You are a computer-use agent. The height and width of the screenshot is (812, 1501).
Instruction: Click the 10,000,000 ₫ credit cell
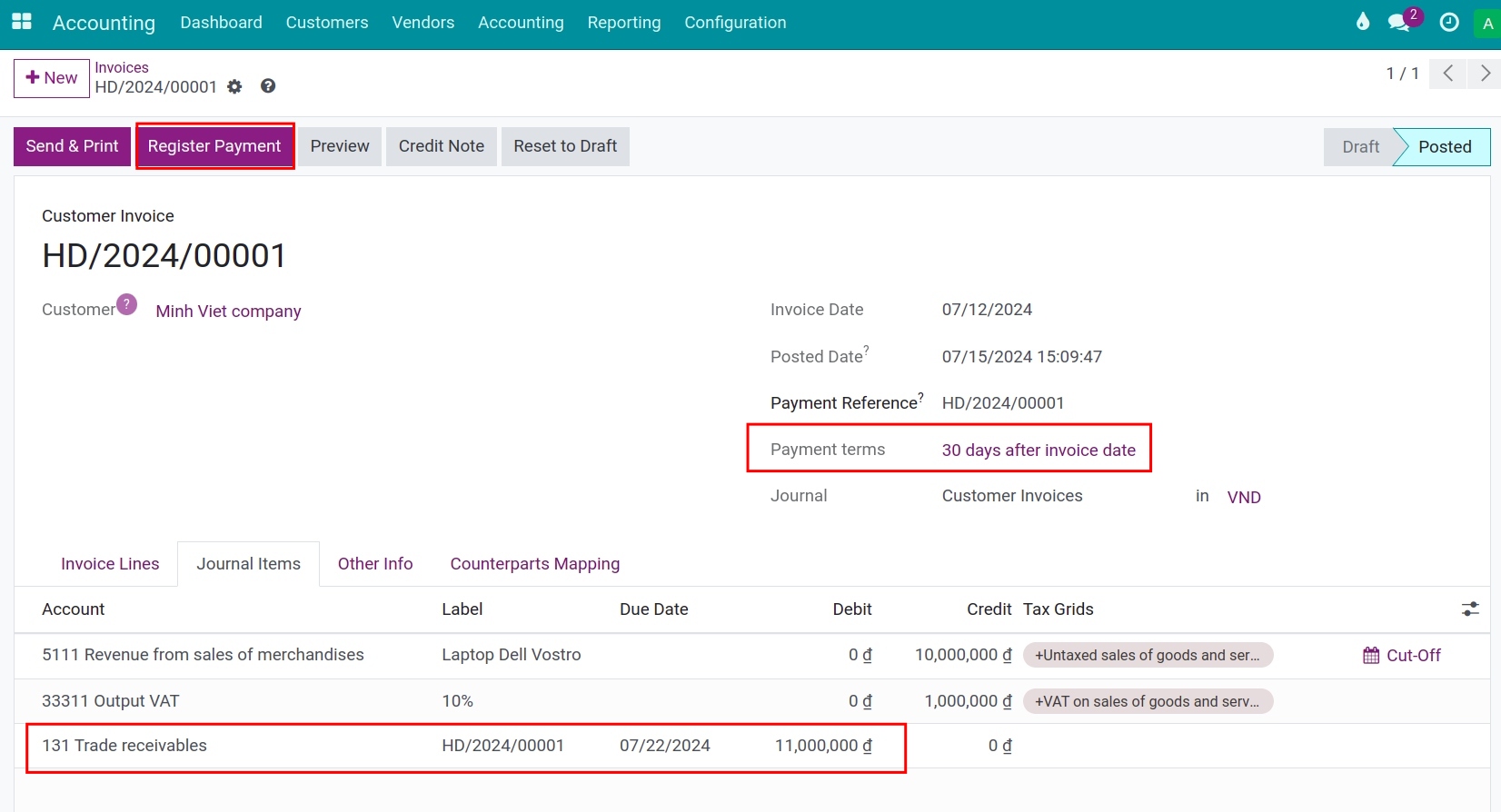point(963,655)
